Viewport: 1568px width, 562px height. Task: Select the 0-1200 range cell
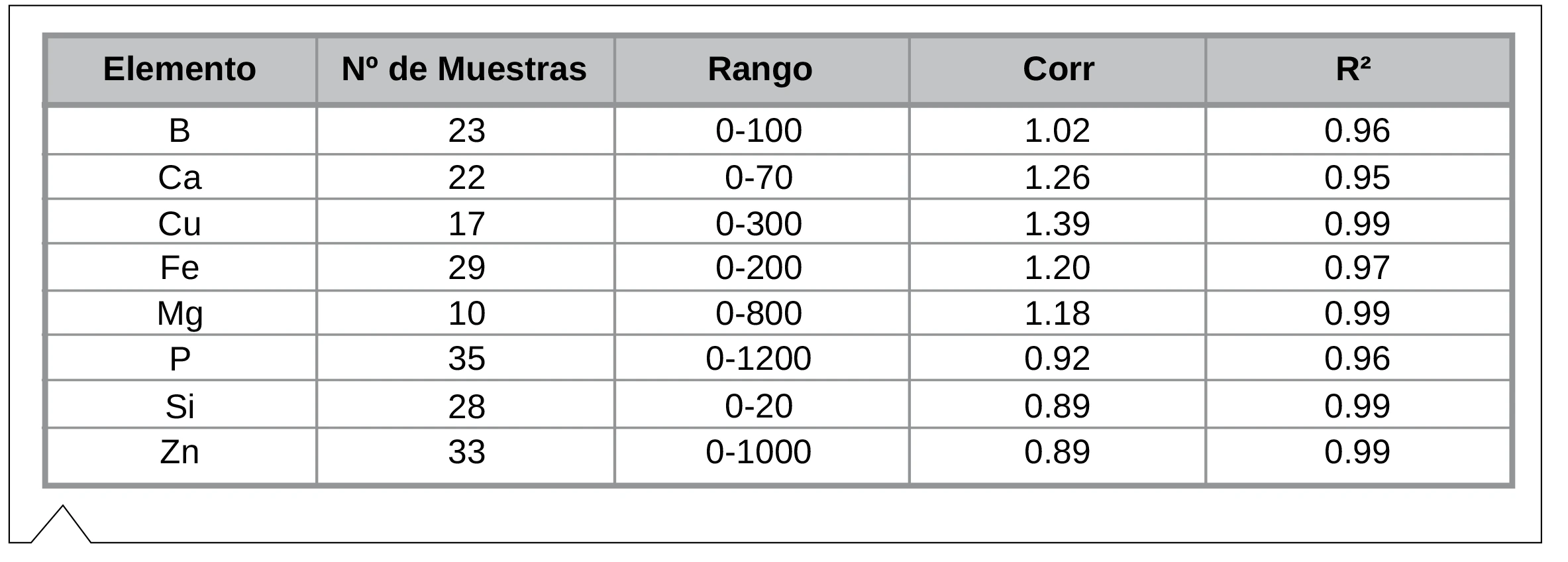pos(758,359)
